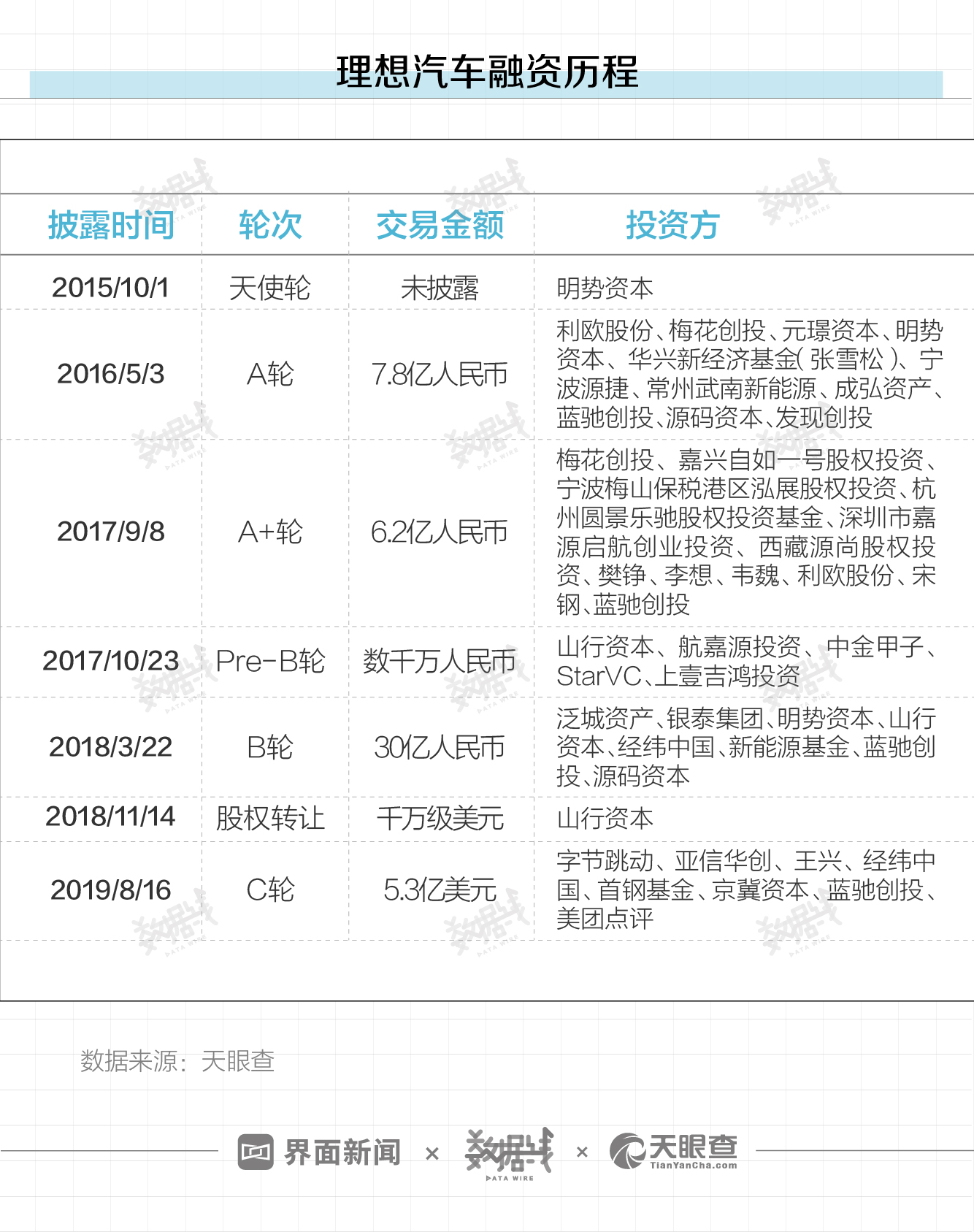Click the C轮 round cell

270,890
